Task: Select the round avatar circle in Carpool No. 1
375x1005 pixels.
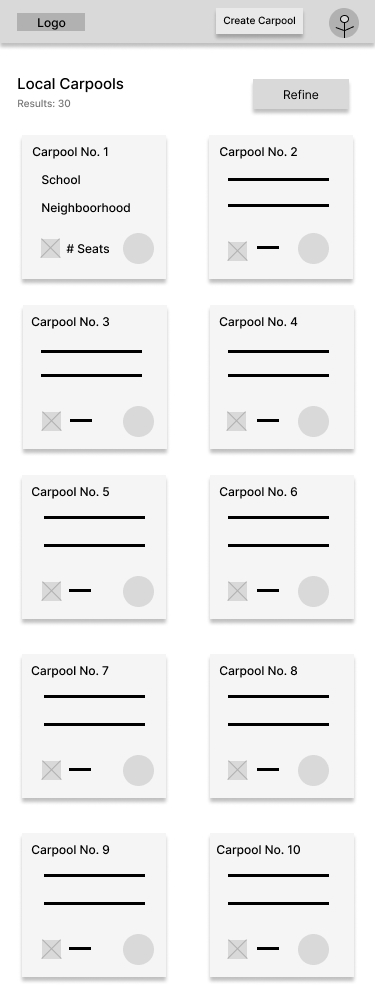Action: pos(138,249)
